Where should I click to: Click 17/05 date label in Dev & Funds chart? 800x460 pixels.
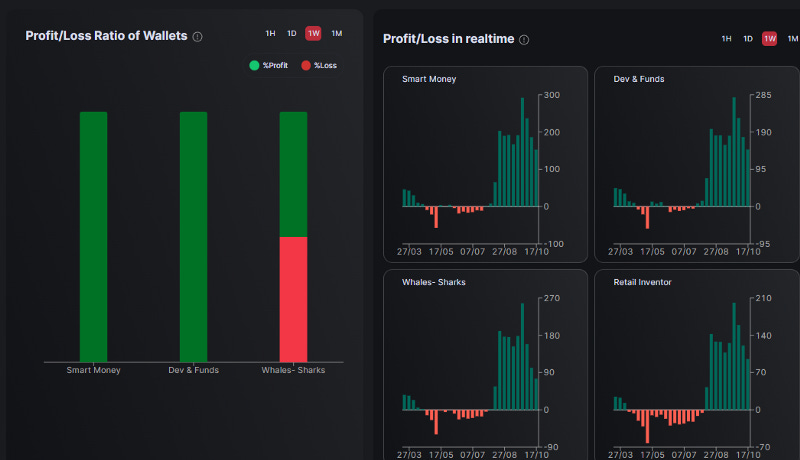tap(653, 251)
